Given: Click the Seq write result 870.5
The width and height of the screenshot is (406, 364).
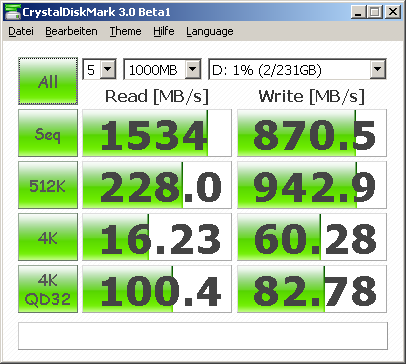Looking at the screenshot, I should pyautogui.click(x=312, y=133).
